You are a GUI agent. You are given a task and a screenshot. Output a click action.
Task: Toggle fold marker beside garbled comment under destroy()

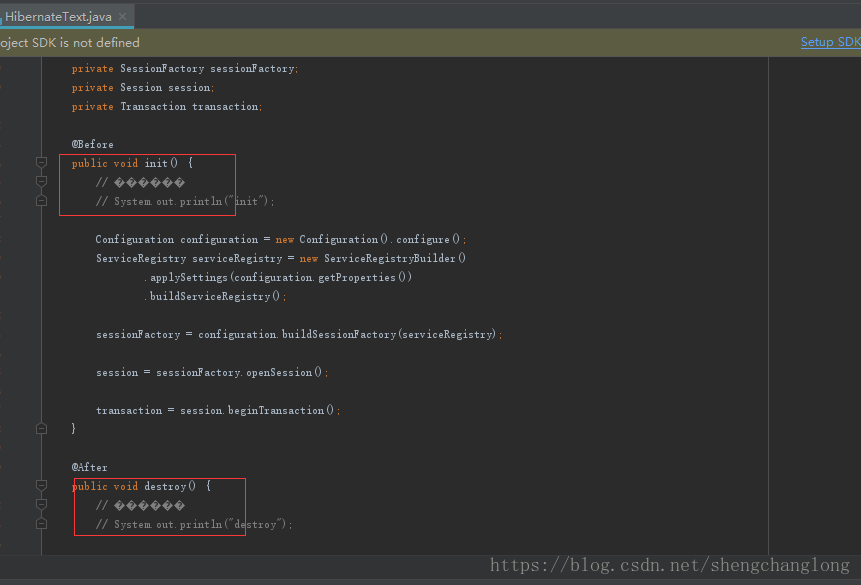click(41, 504)
